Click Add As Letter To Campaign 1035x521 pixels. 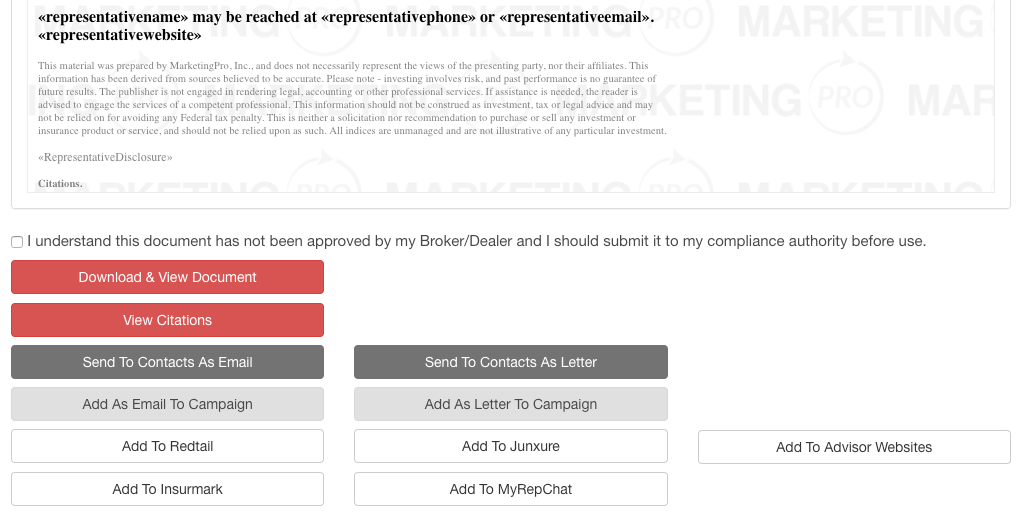[510, 404]
